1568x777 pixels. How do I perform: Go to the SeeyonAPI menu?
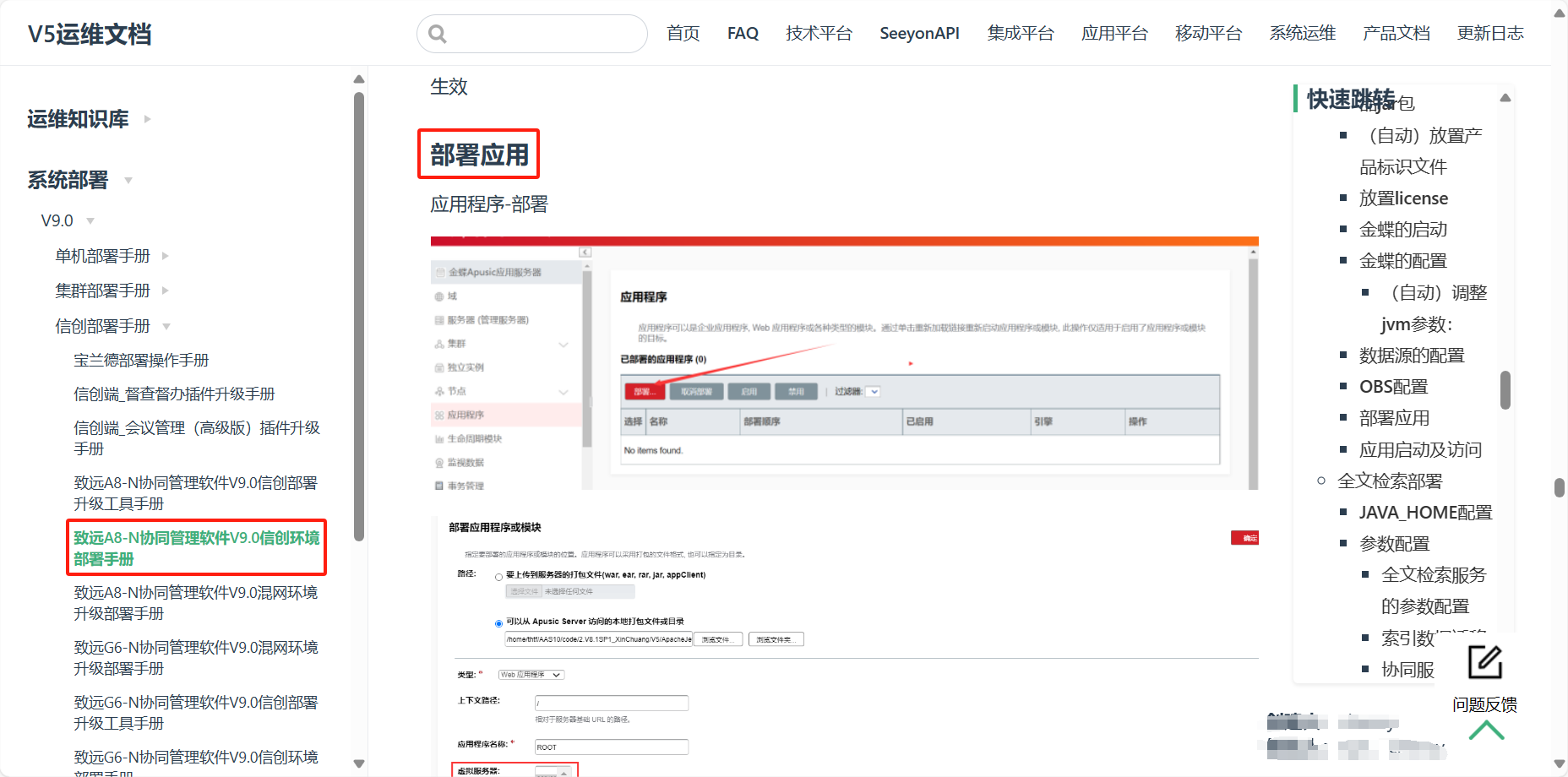tap(919, 33)
